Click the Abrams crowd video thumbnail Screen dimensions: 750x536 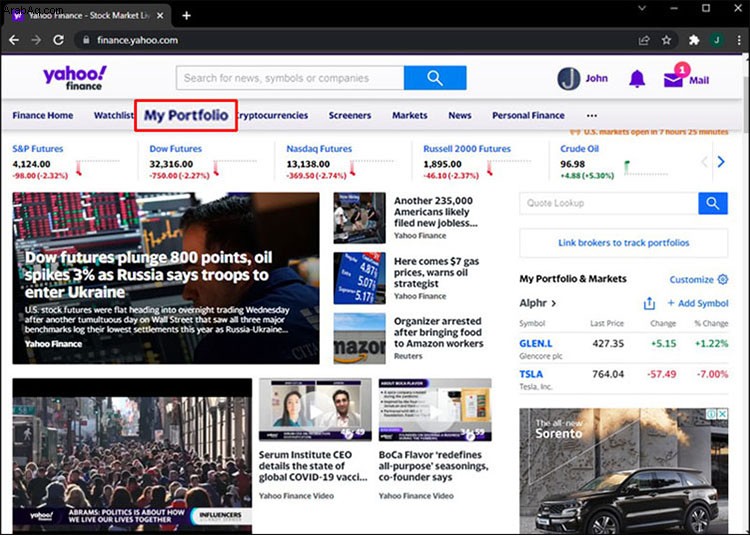click(132, 456)
